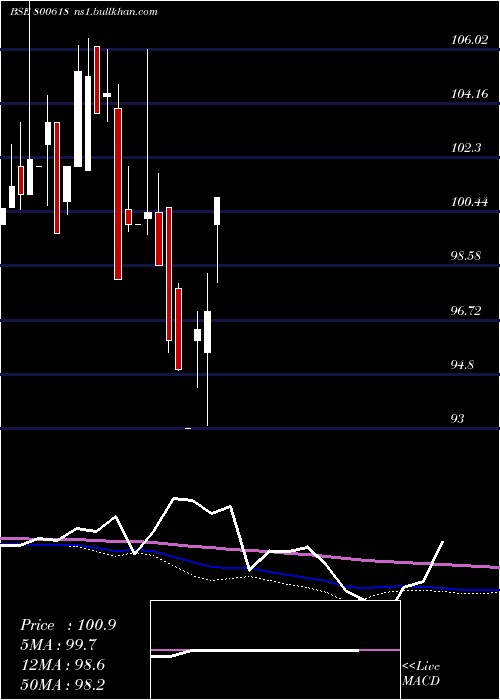Click the Live MACD inset chart box

click(x=275, y=650)
